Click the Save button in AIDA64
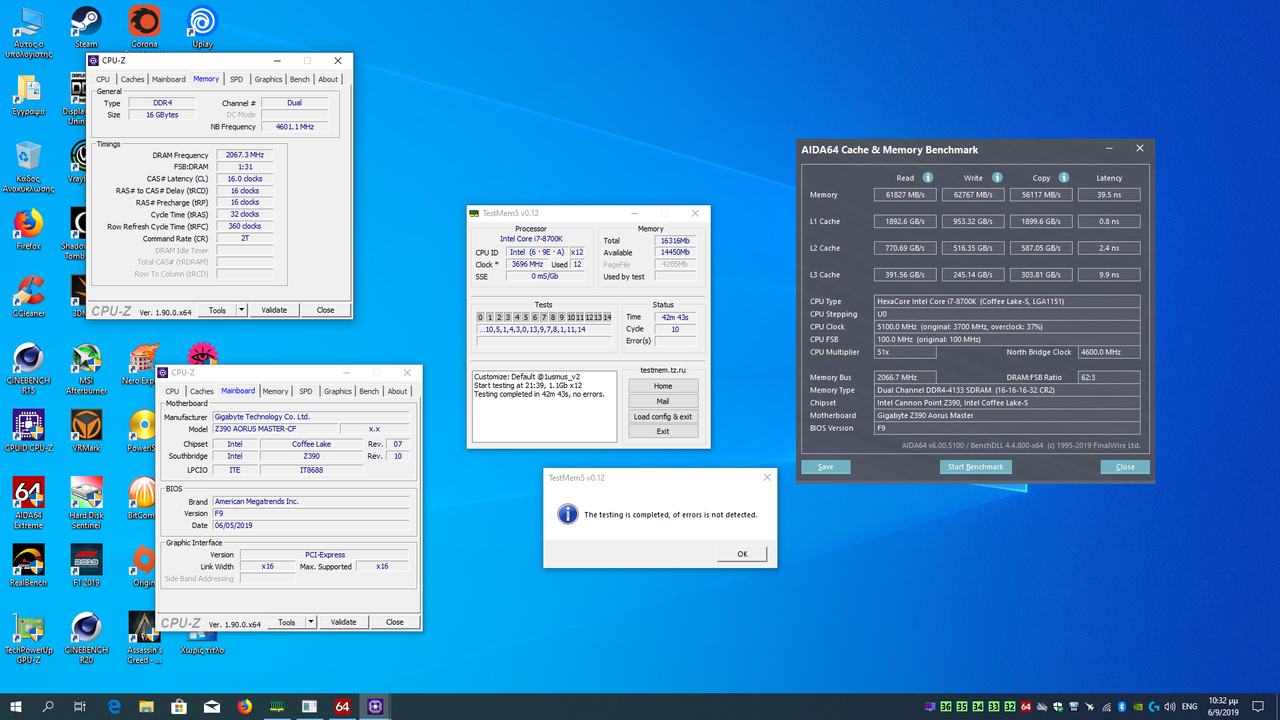This screenshot has width=1280, height=720. (x=825, y=467)
